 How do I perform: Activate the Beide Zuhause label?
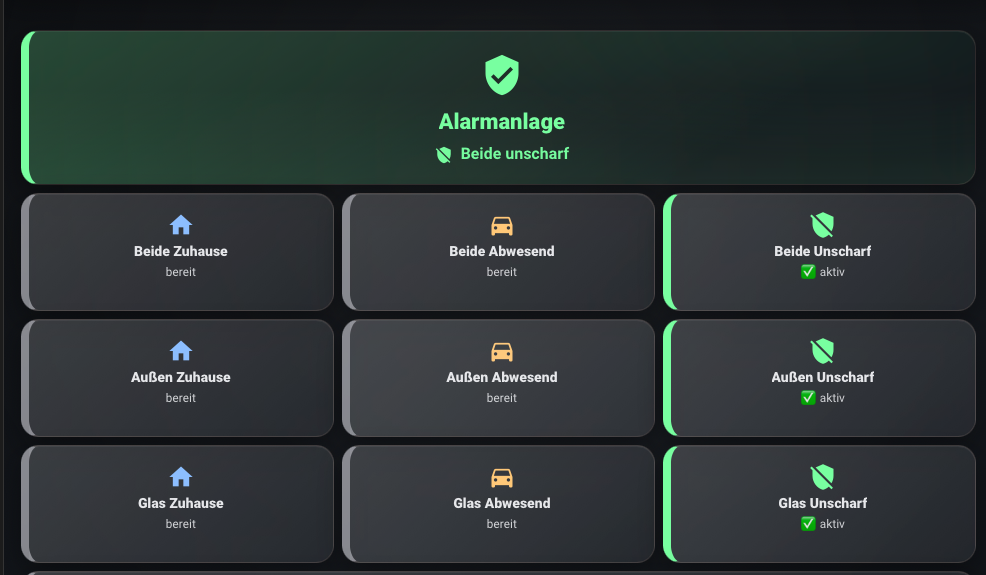(x=181, y=251)
